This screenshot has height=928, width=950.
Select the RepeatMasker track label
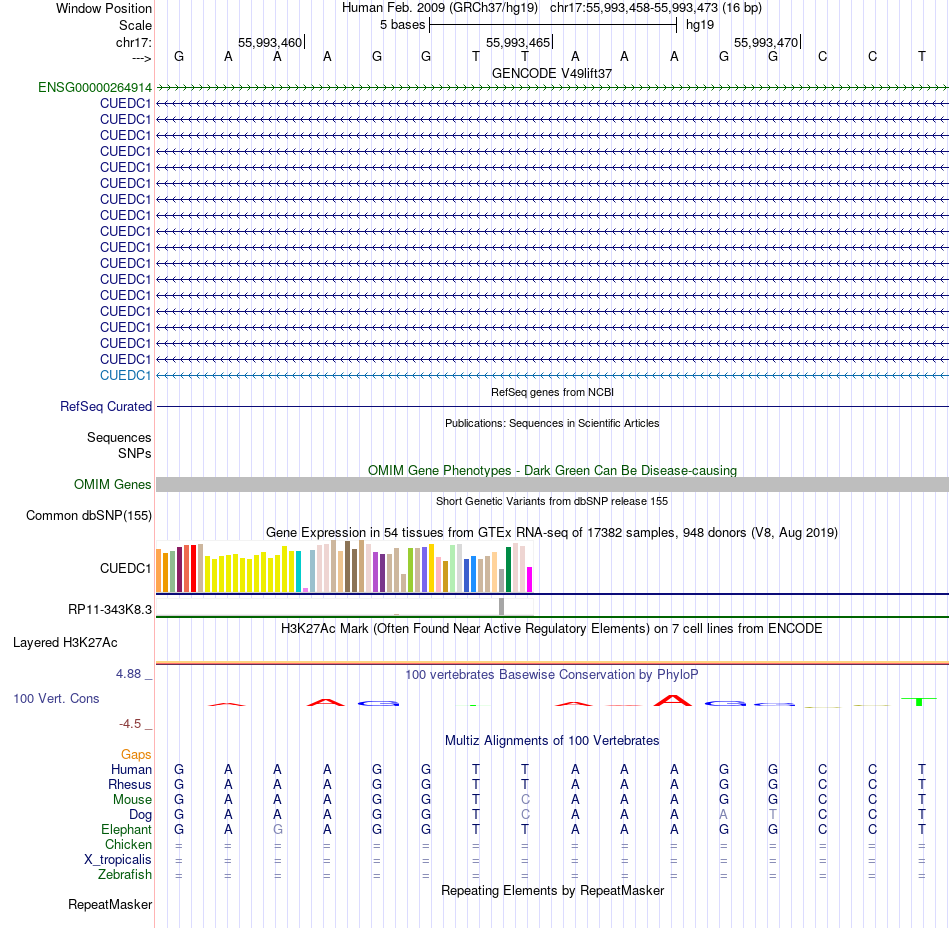click(110, 904)
